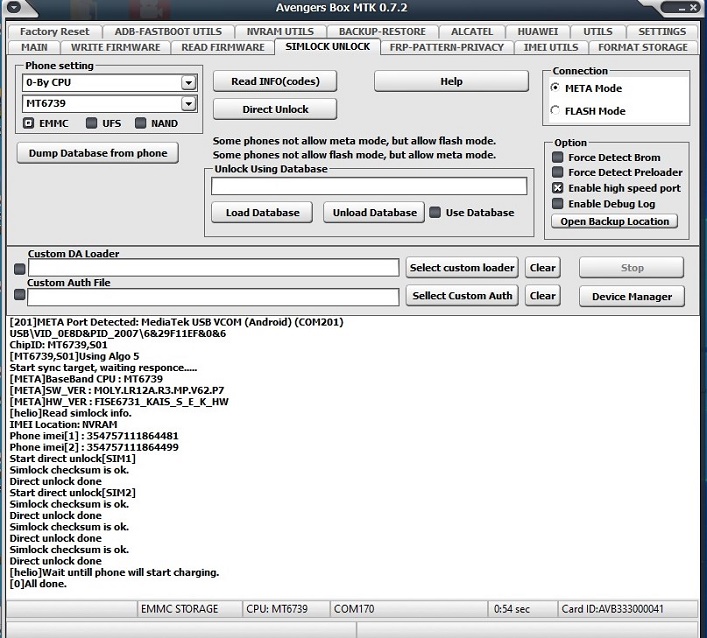Close the Avengers Box window
The height and width of the screenshot is (638, 707).
(693, 8)
